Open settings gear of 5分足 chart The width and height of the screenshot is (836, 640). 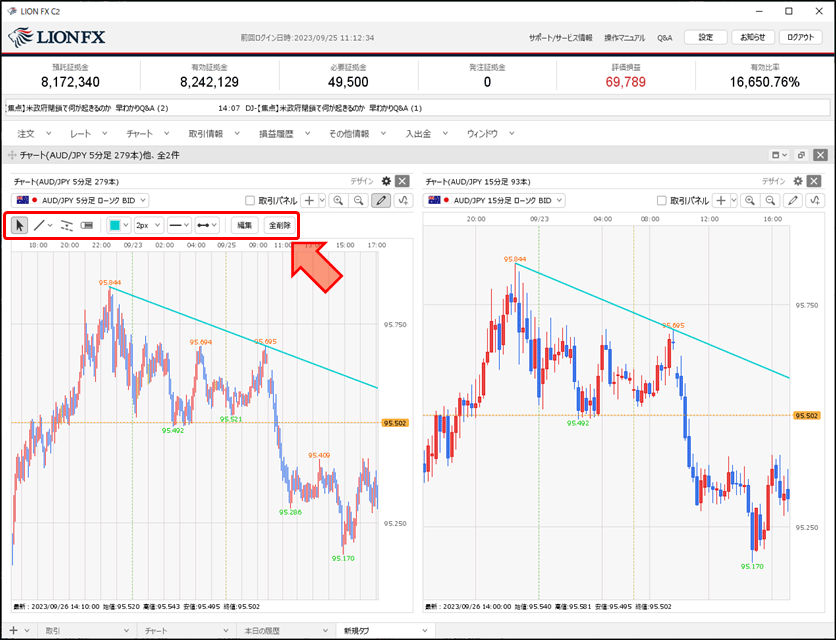(x=386, y=181)
